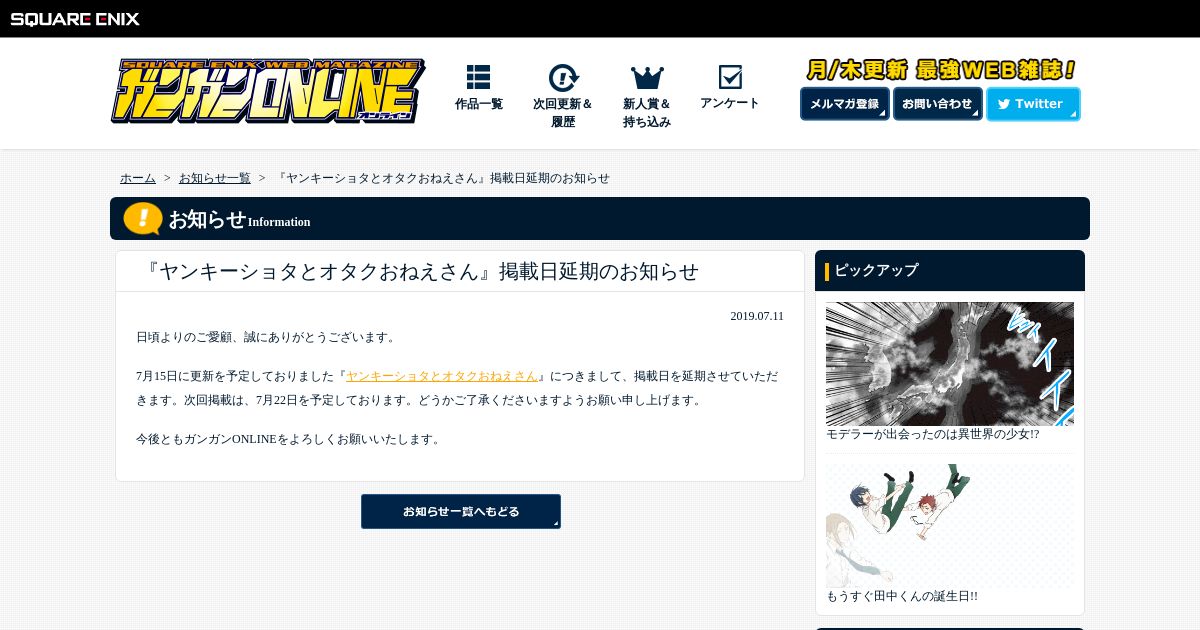Screen dimensions: 1200x630
Task: Open the Gangan ONLINE home logo
Action: [268, 91]
